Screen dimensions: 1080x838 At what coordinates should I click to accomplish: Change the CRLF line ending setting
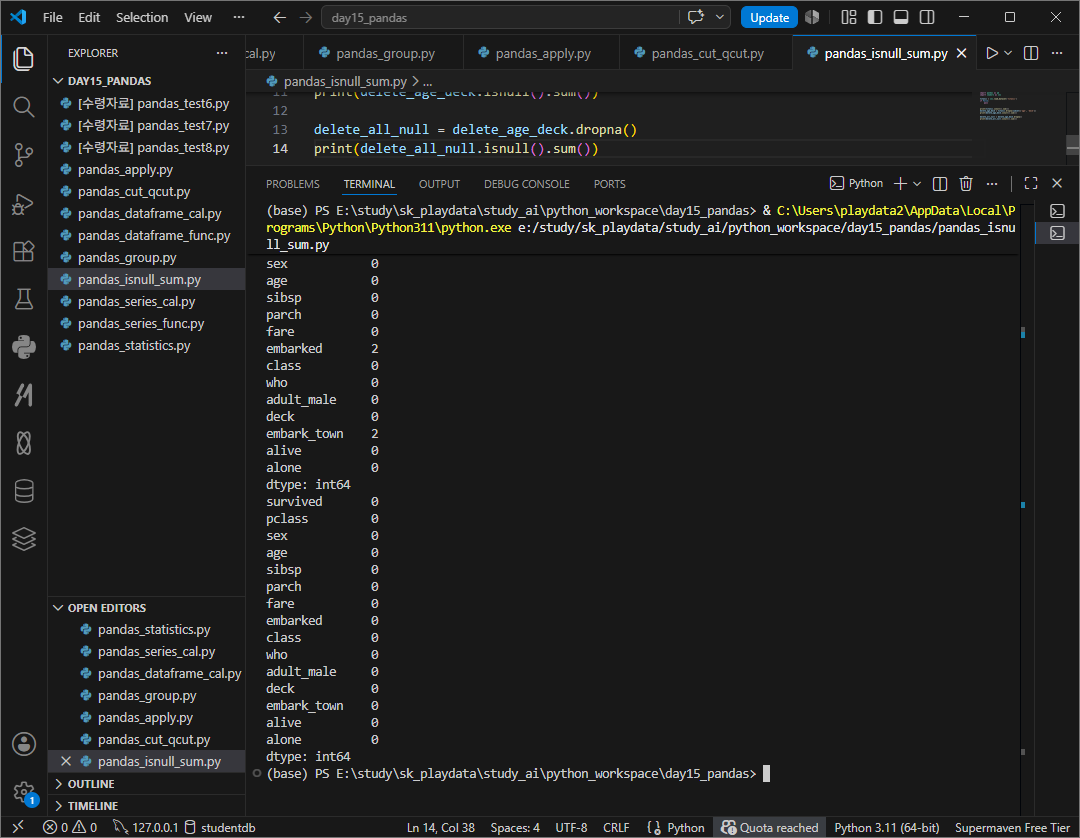pos(616,827)
